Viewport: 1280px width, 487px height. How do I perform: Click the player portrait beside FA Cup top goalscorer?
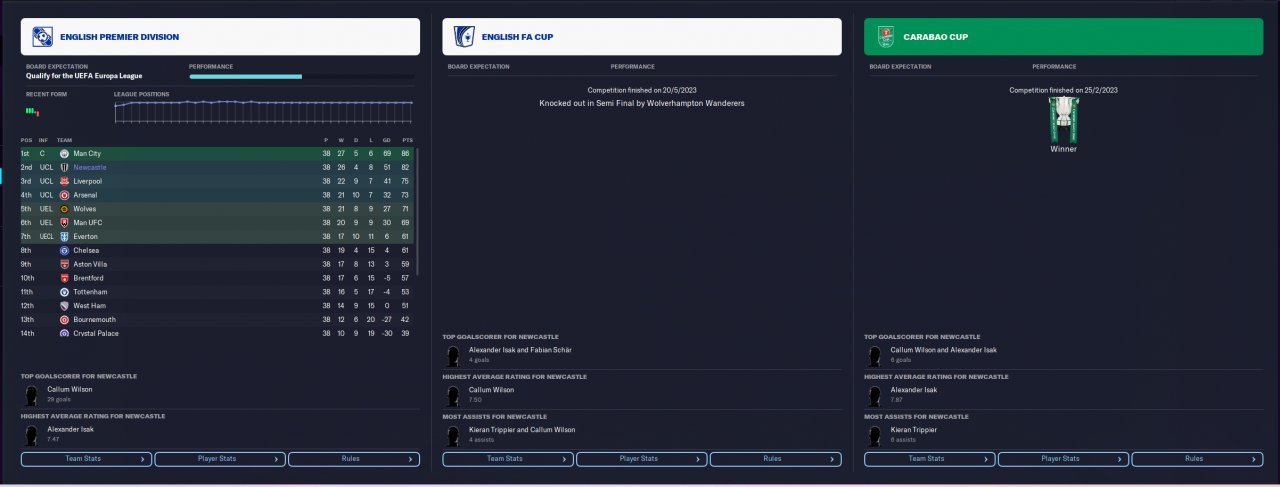click(454, 355)
